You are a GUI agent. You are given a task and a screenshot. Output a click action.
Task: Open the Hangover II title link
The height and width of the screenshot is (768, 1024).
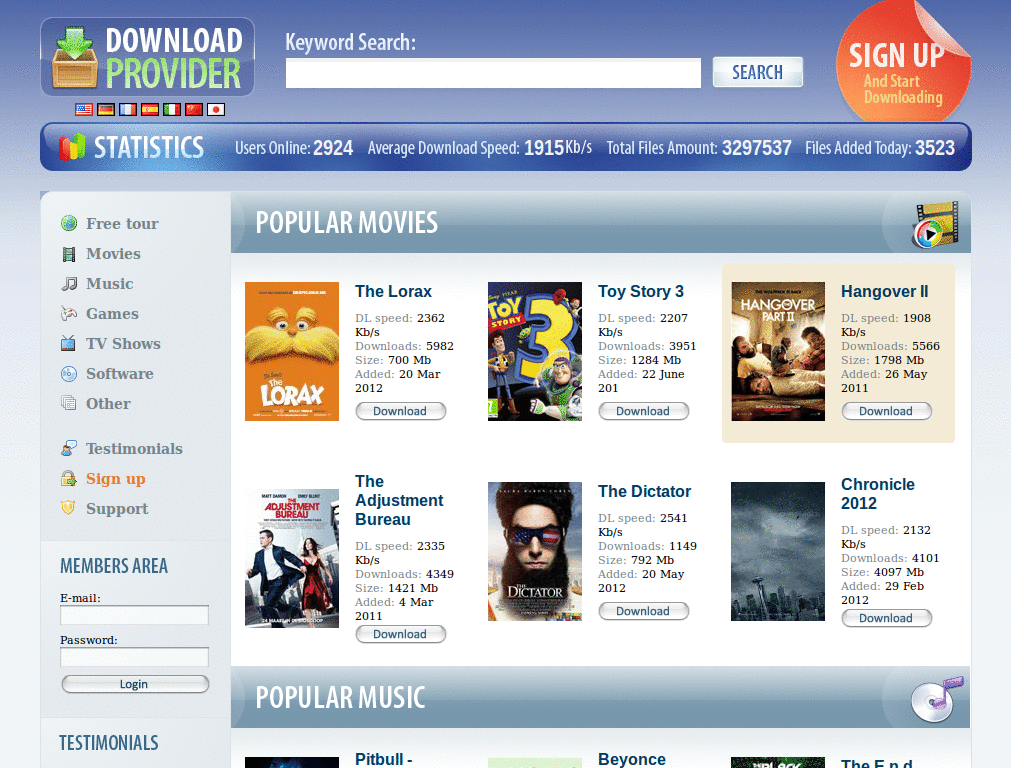coord(884,291)
